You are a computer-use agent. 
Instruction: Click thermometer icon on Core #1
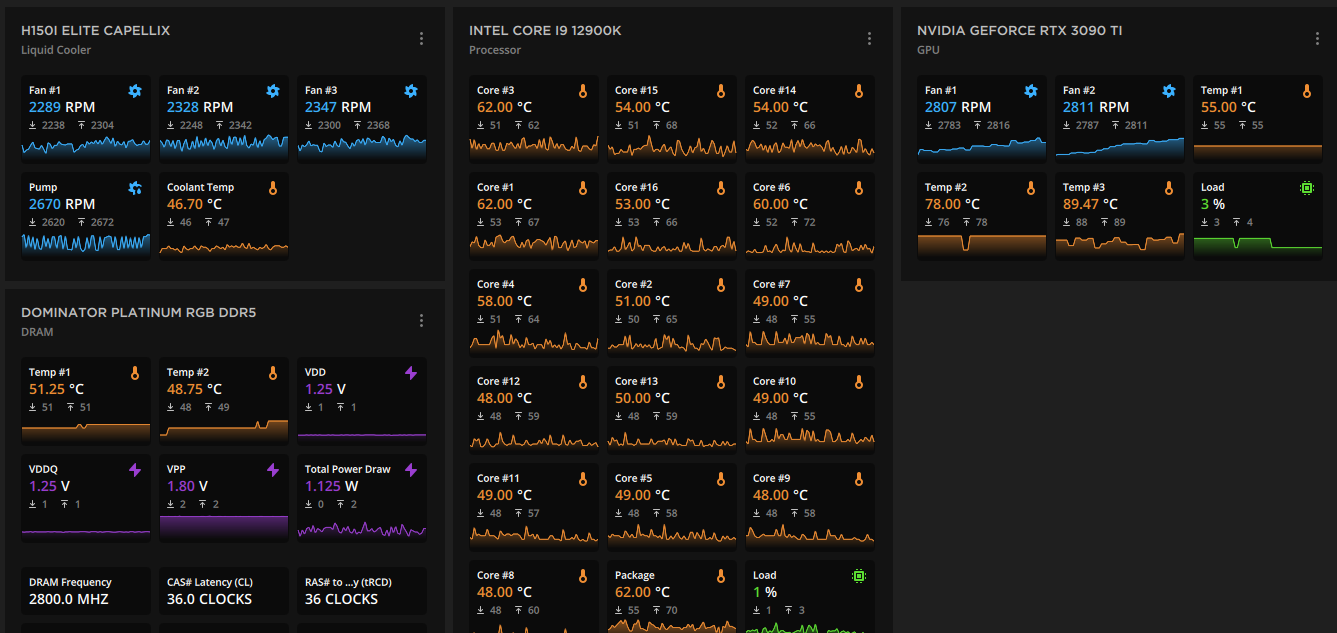tap(583, 188)
